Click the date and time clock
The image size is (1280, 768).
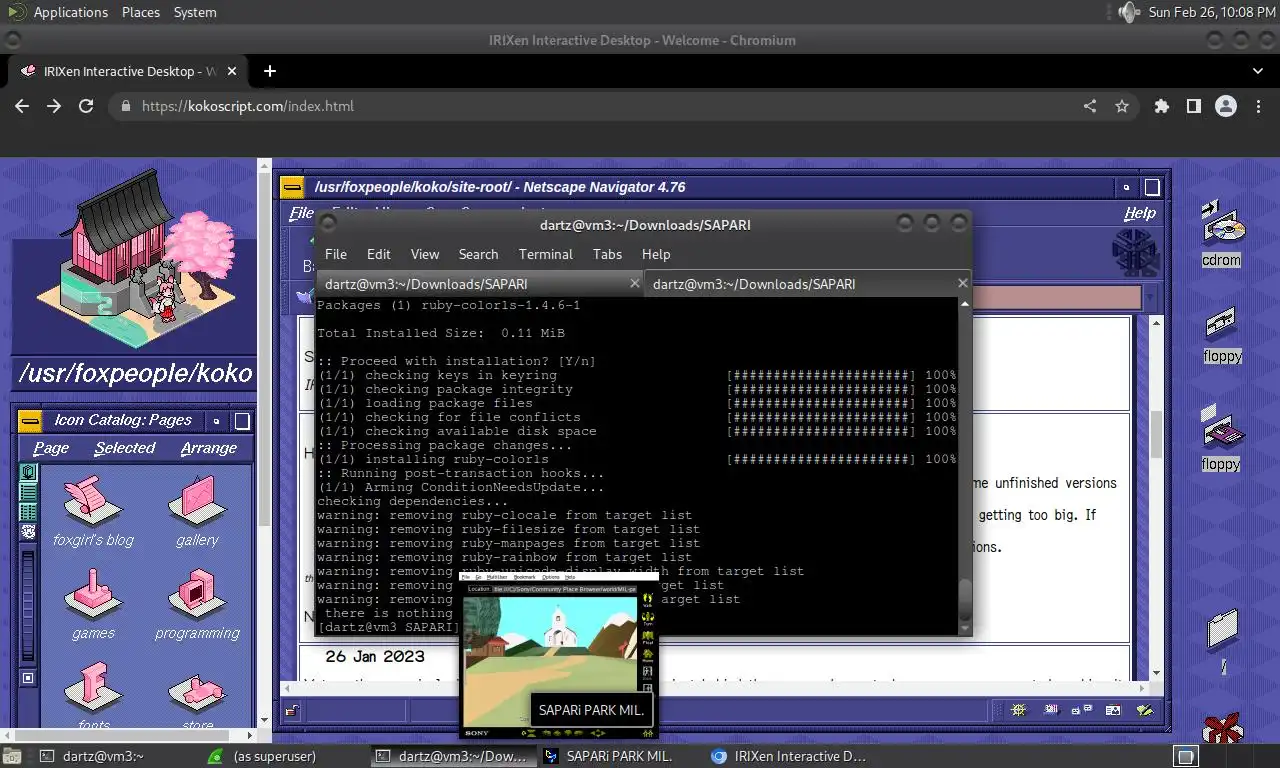[1212, 12]
